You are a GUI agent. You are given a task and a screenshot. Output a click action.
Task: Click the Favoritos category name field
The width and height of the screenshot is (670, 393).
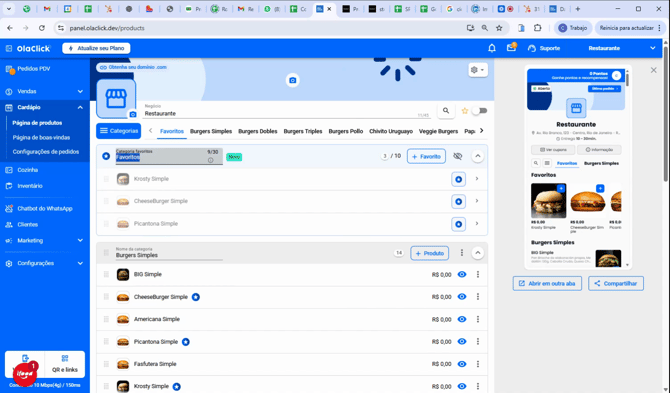point(169,156)
